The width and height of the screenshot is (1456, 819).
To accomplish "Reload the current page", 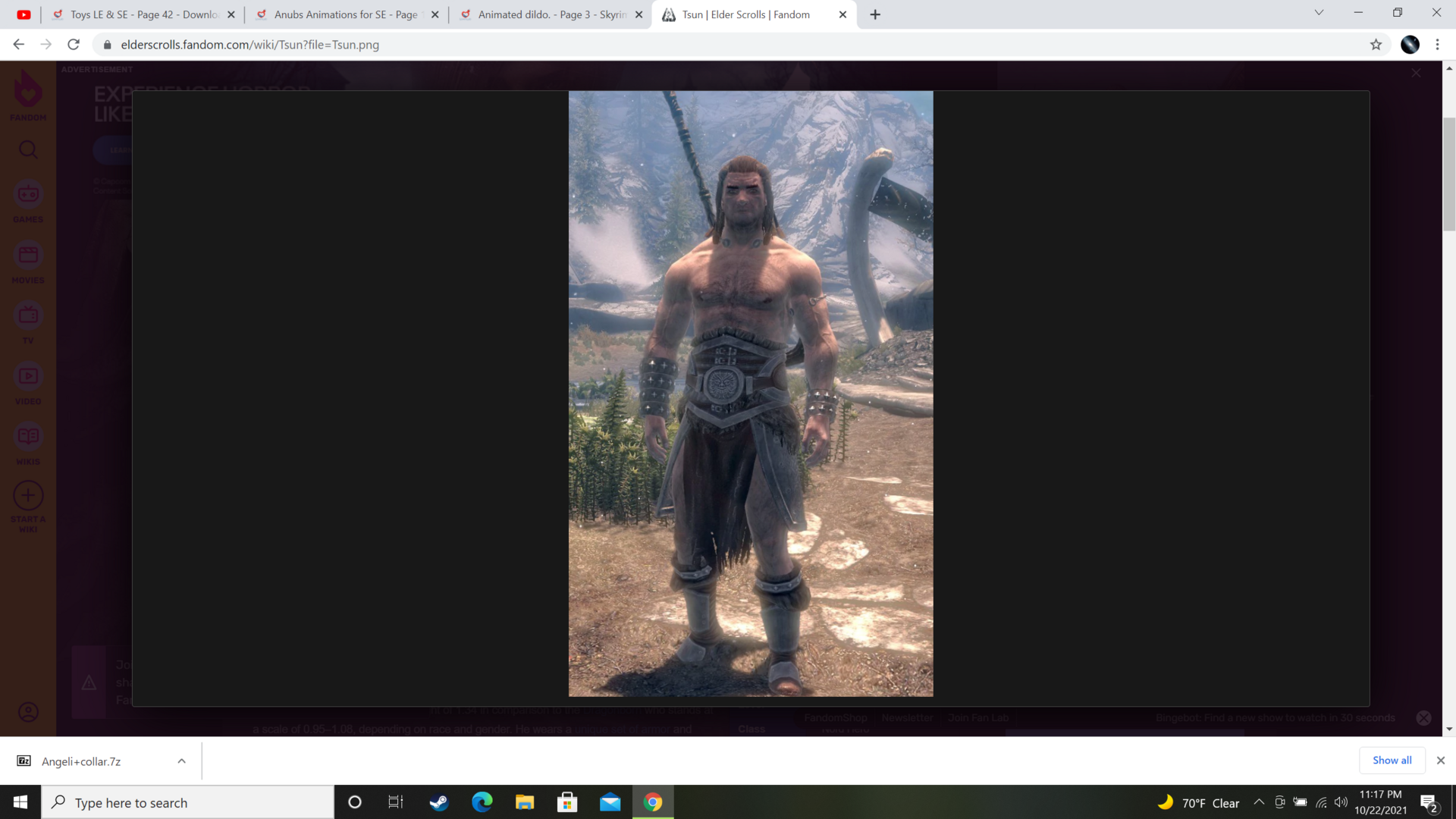I will coord(74,45).
